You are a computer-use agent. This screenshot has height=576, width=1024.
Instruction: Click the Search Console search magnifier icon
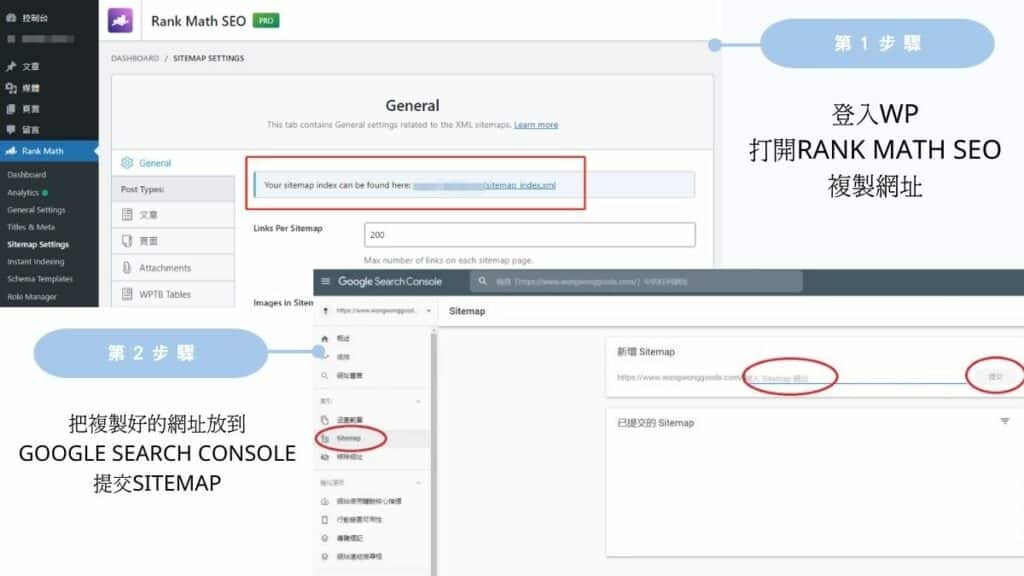click(x=482, y=281)
